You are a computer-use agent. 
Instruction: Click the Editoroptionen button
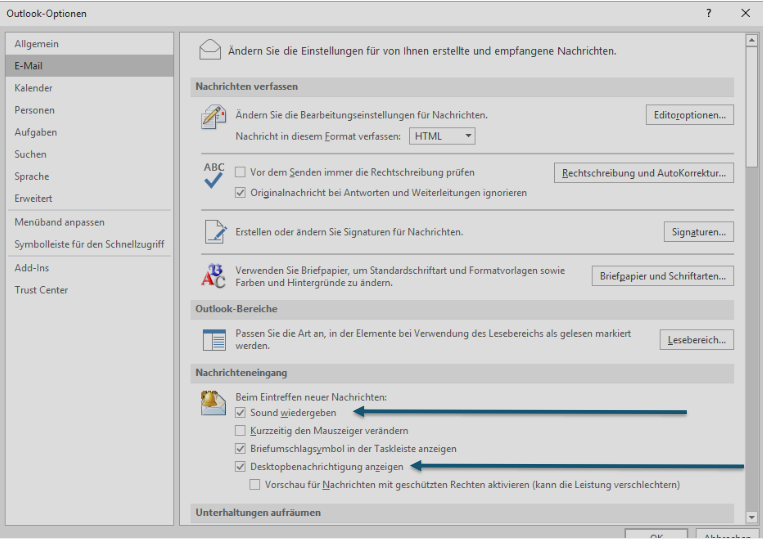[690, 115]
